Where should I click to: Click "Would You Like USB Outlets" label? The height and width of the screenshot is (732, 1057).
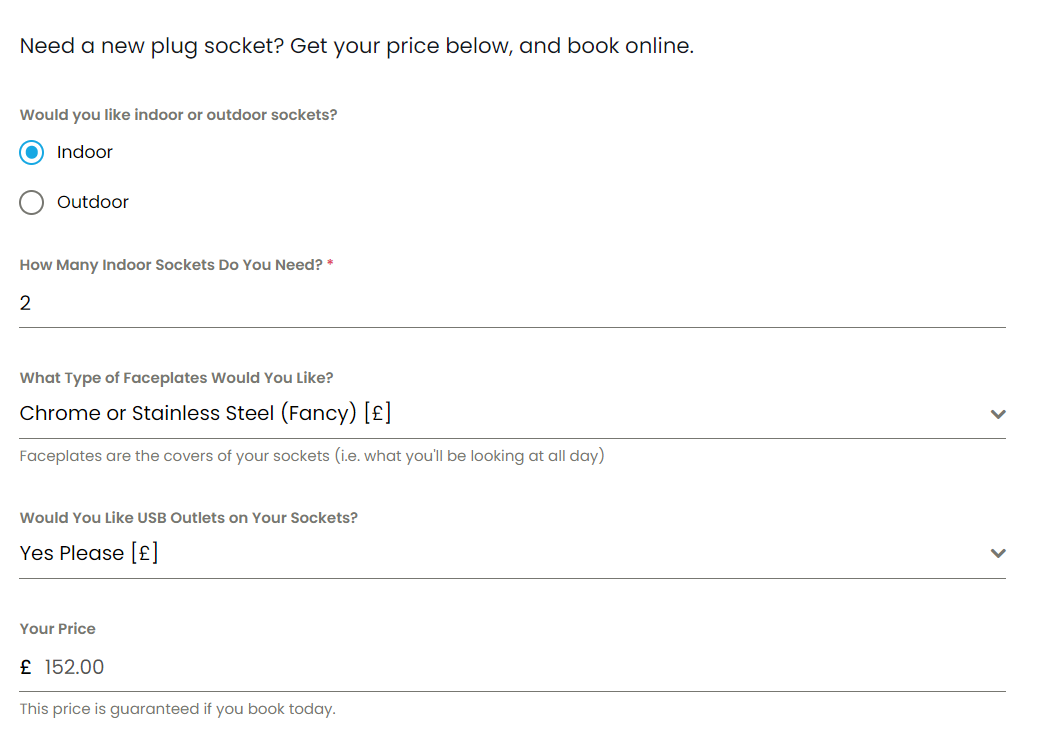coord(188,518)
